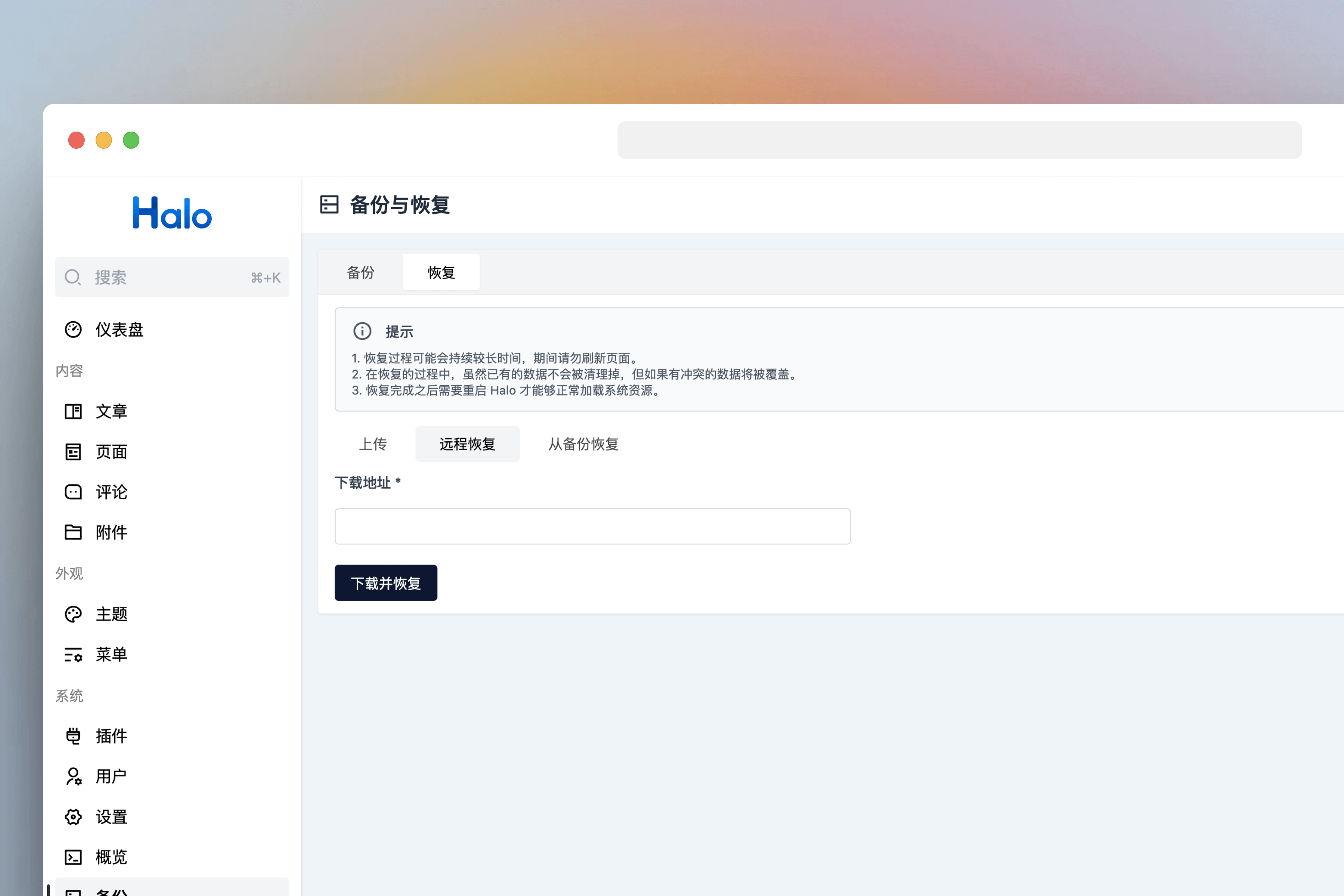Screen dimensions: 1344x896
Task: Click the 评论 comments icon
Action: pos(73,492)
